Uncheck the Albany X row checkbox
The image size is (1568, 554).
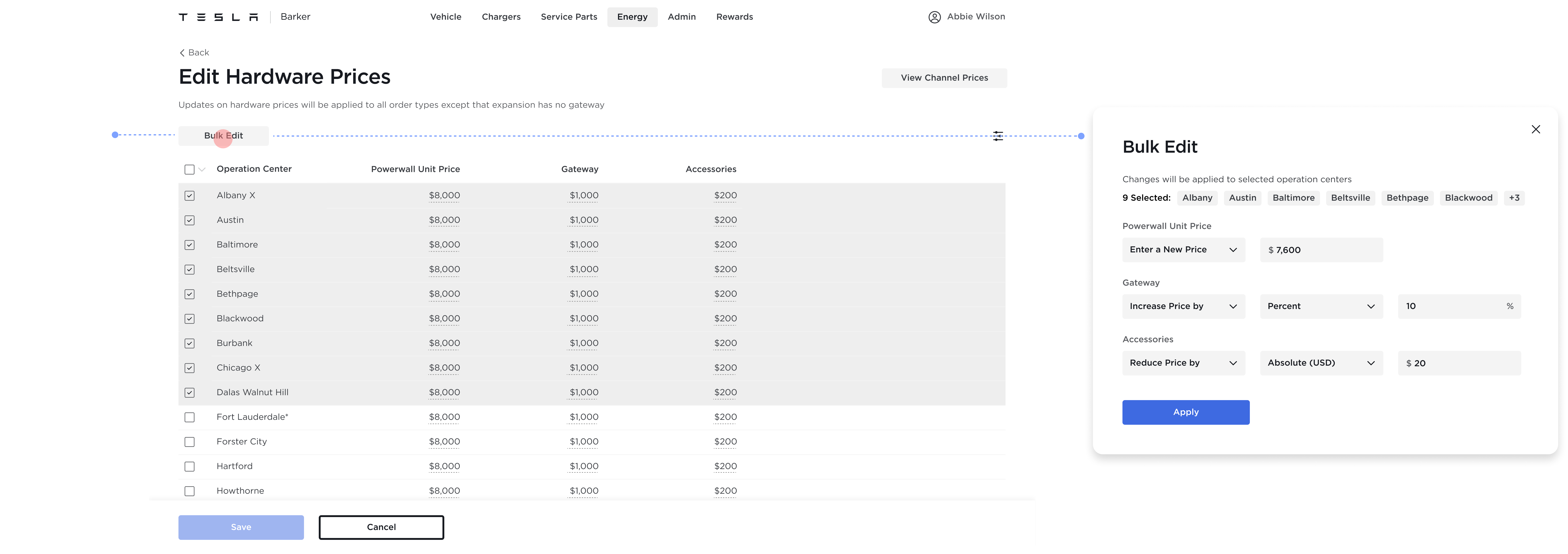[x=189, y=195]
